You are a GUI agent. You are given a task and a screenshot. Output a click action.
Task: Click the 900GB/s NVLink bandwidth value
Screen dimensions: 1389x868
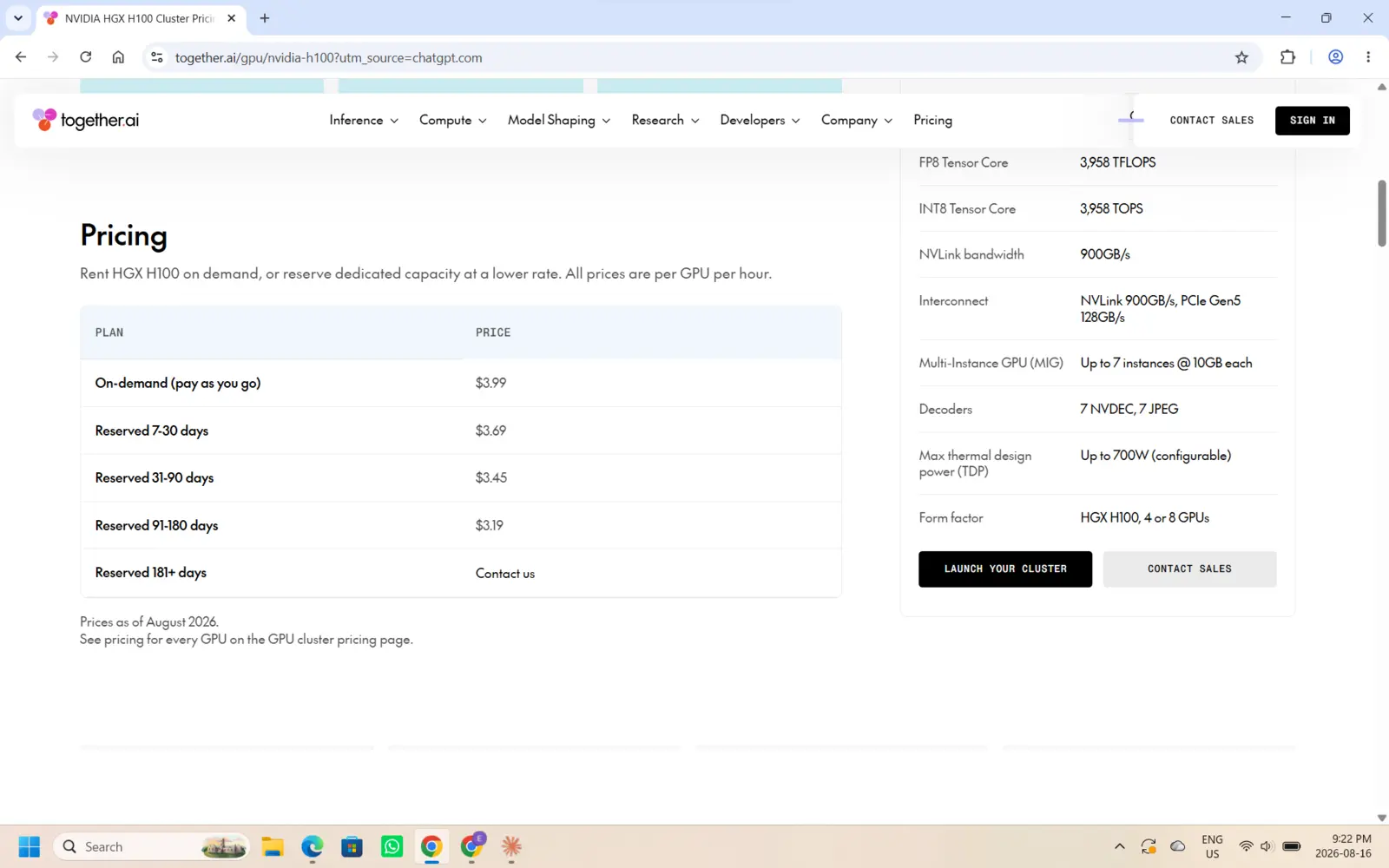[1105, 254]
